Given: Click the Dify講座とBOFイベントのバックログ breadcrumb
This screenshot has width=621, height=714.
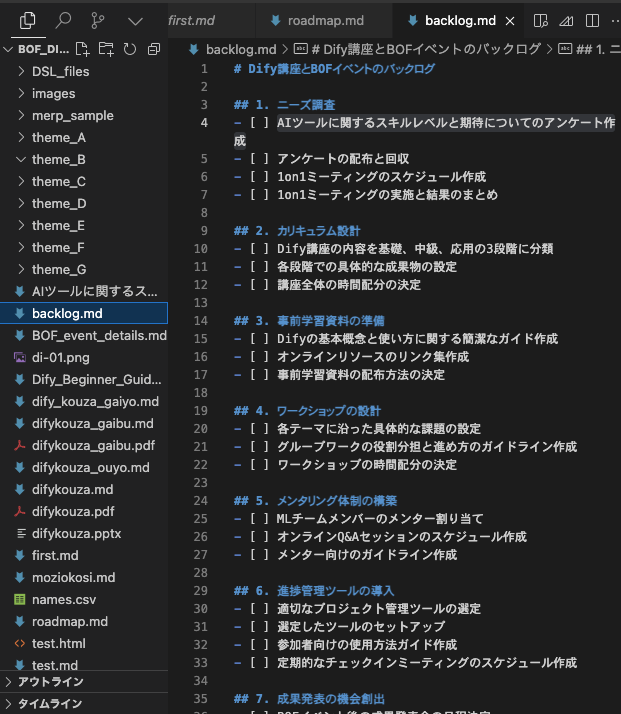Looking at the screenshot, I should (x=417, y=49).
